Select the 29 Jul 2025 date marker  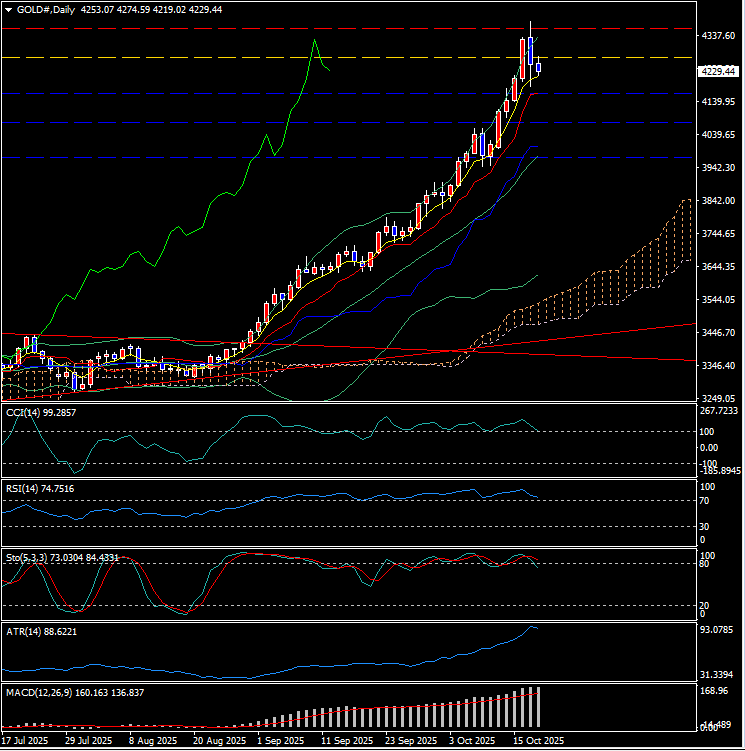[x=83, y=741]
